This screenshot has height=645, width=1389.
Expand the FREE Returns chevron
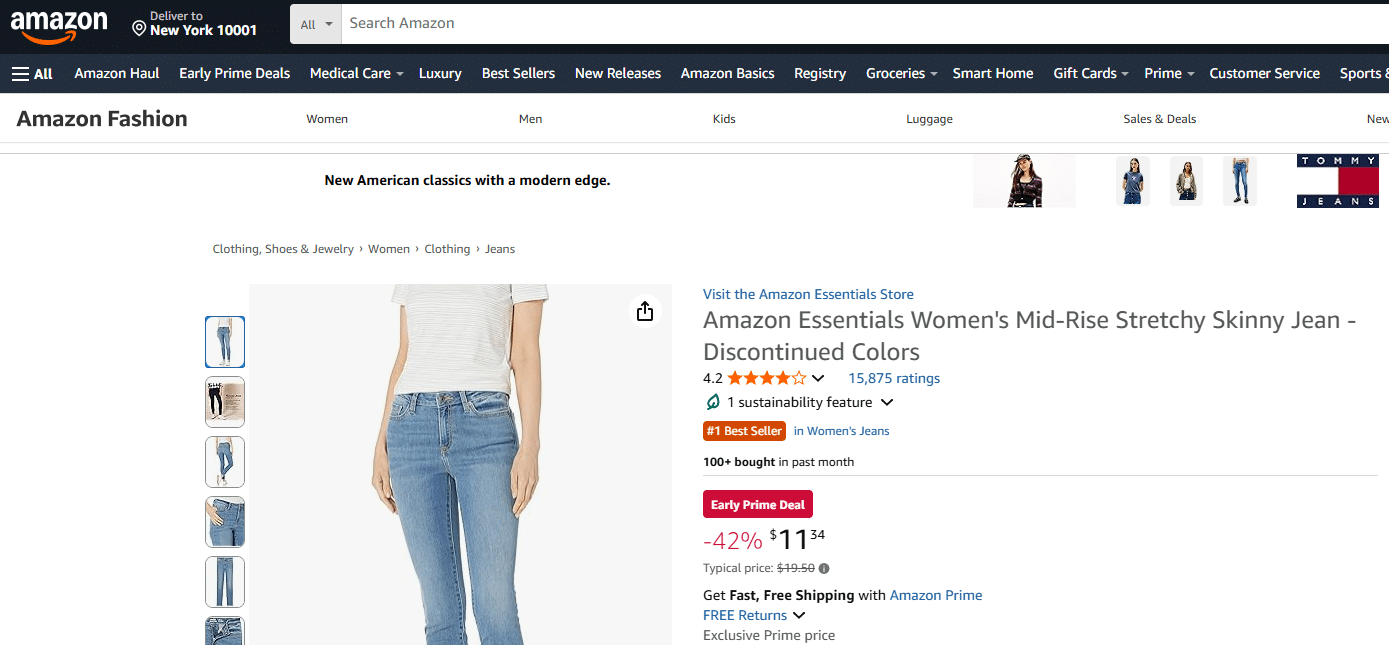799,615
